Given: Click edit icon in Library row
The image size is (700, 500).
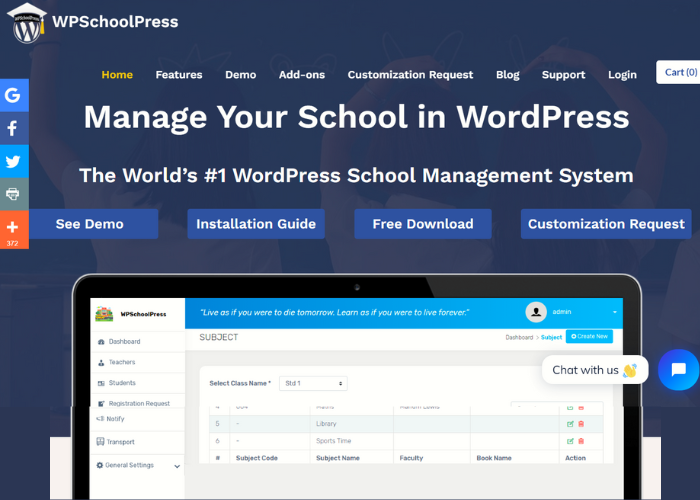Looking at the screenshot, I should tap(570, 424).
